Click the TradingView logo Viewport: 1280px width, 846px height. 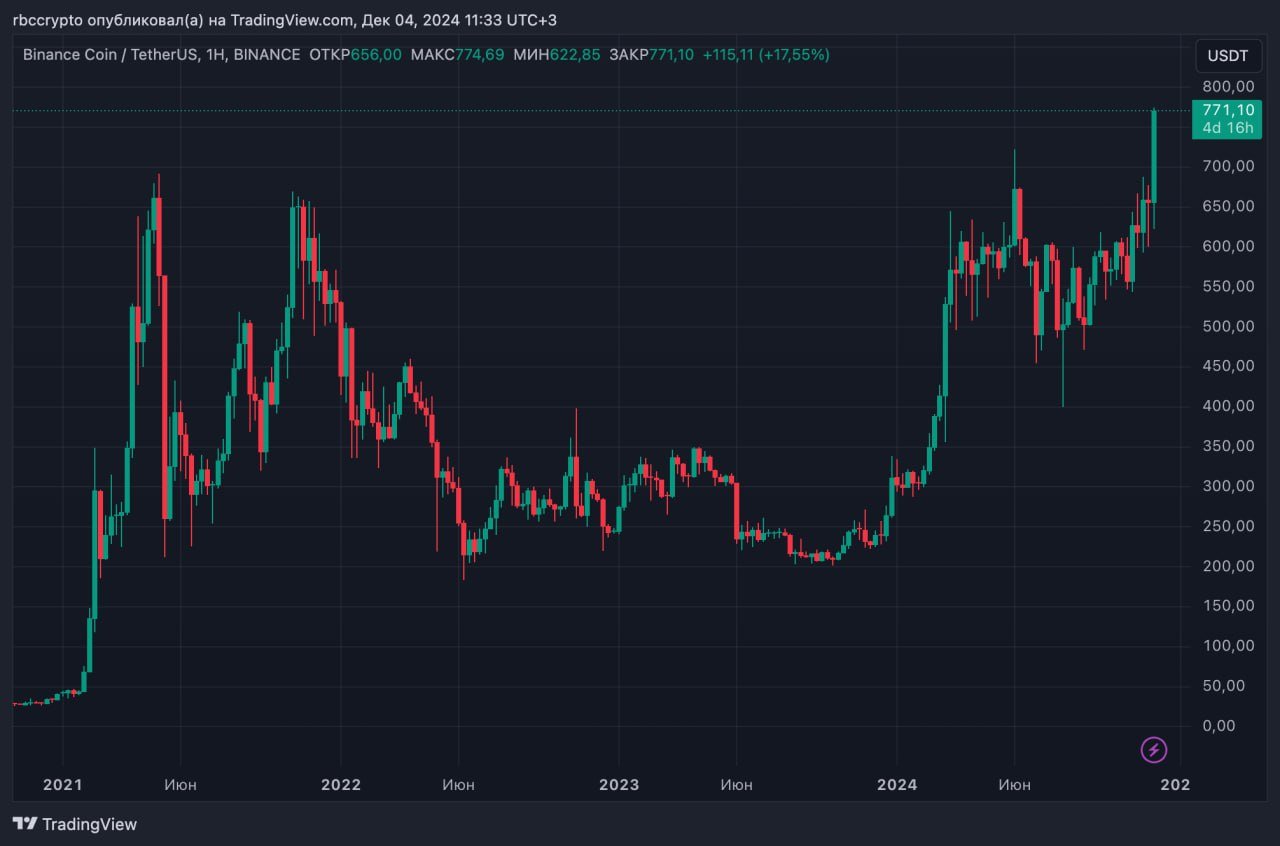(x=75, y=824)
